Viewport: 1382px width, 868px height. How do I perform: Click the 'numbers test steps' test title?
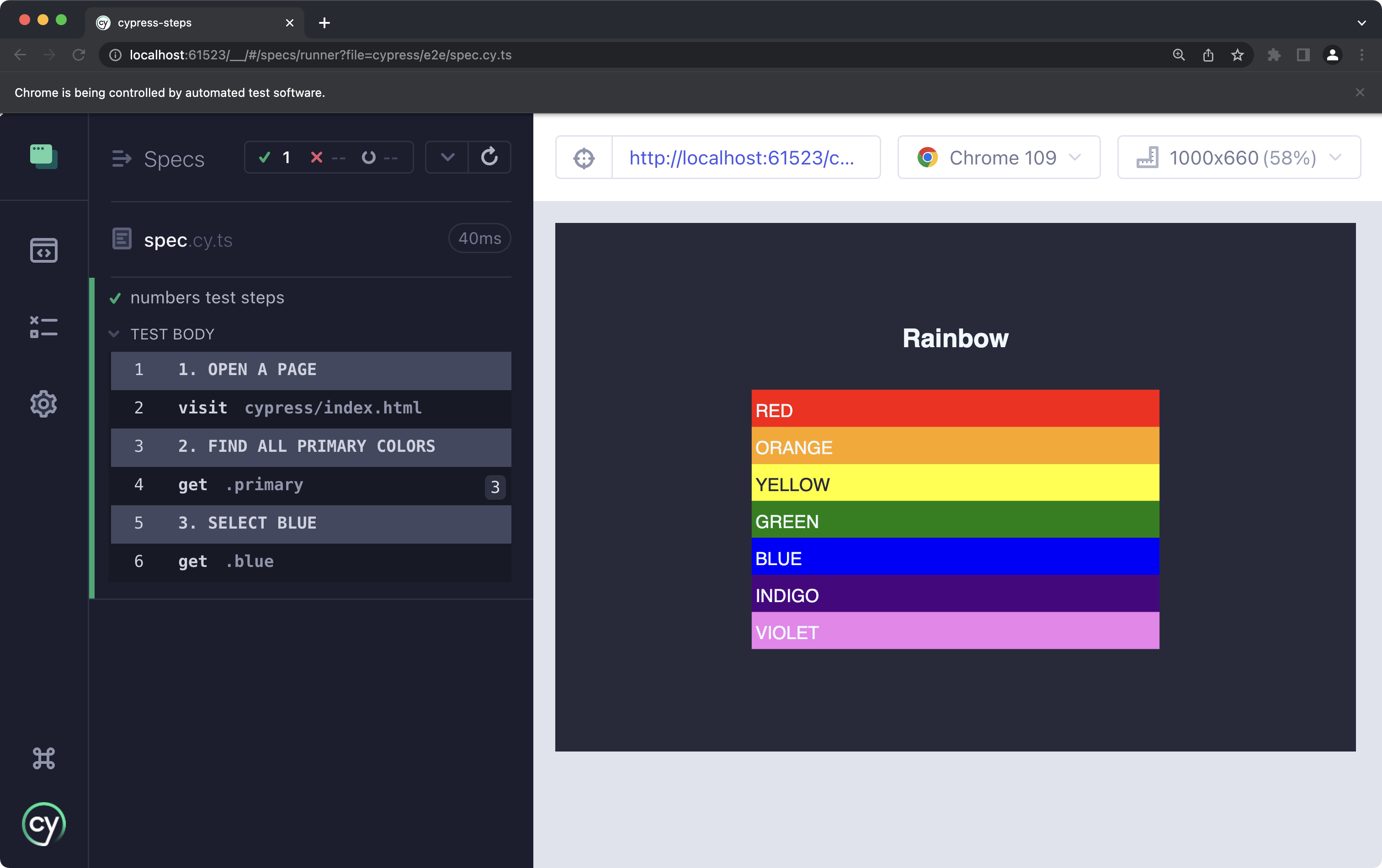tap(207, 298)
